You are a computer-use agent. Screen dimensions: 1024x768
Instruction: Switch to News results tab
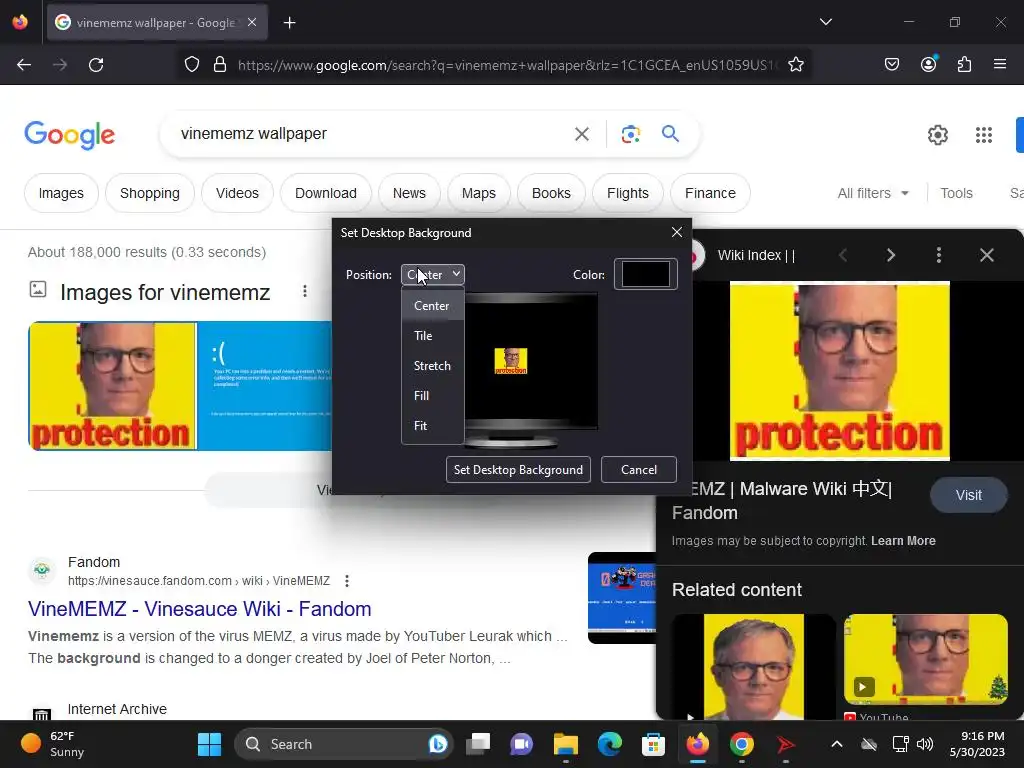click(409, 193)
